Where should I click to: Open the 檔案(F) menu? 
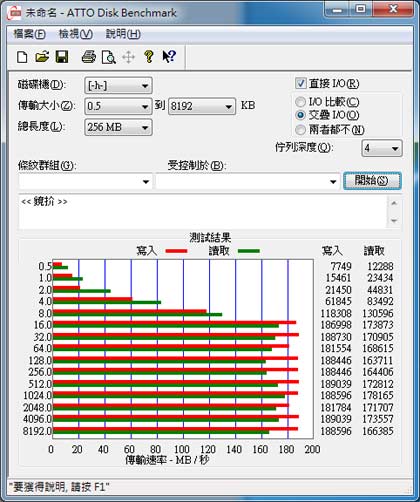tap(29, 34)
